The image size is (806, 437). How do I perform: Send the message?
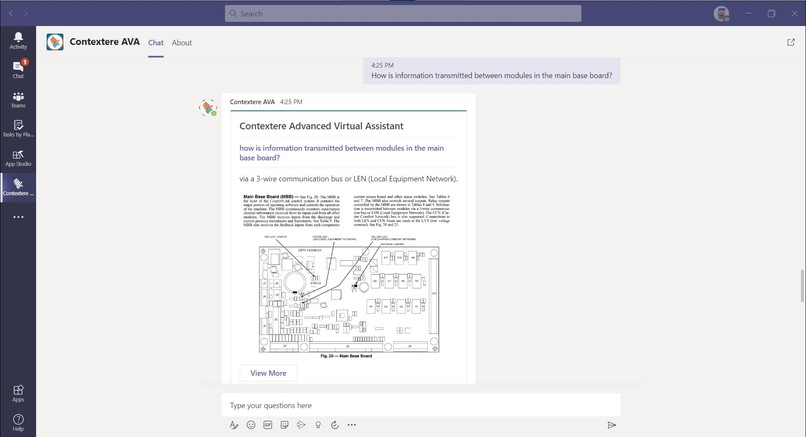coord(611,425)
